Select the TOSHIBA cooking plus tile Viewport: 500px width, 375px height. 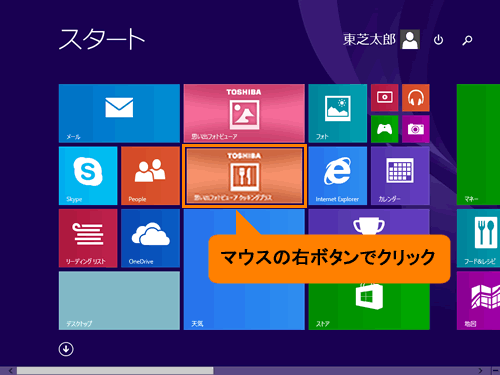pyautogui.click(x=244, y=176)
